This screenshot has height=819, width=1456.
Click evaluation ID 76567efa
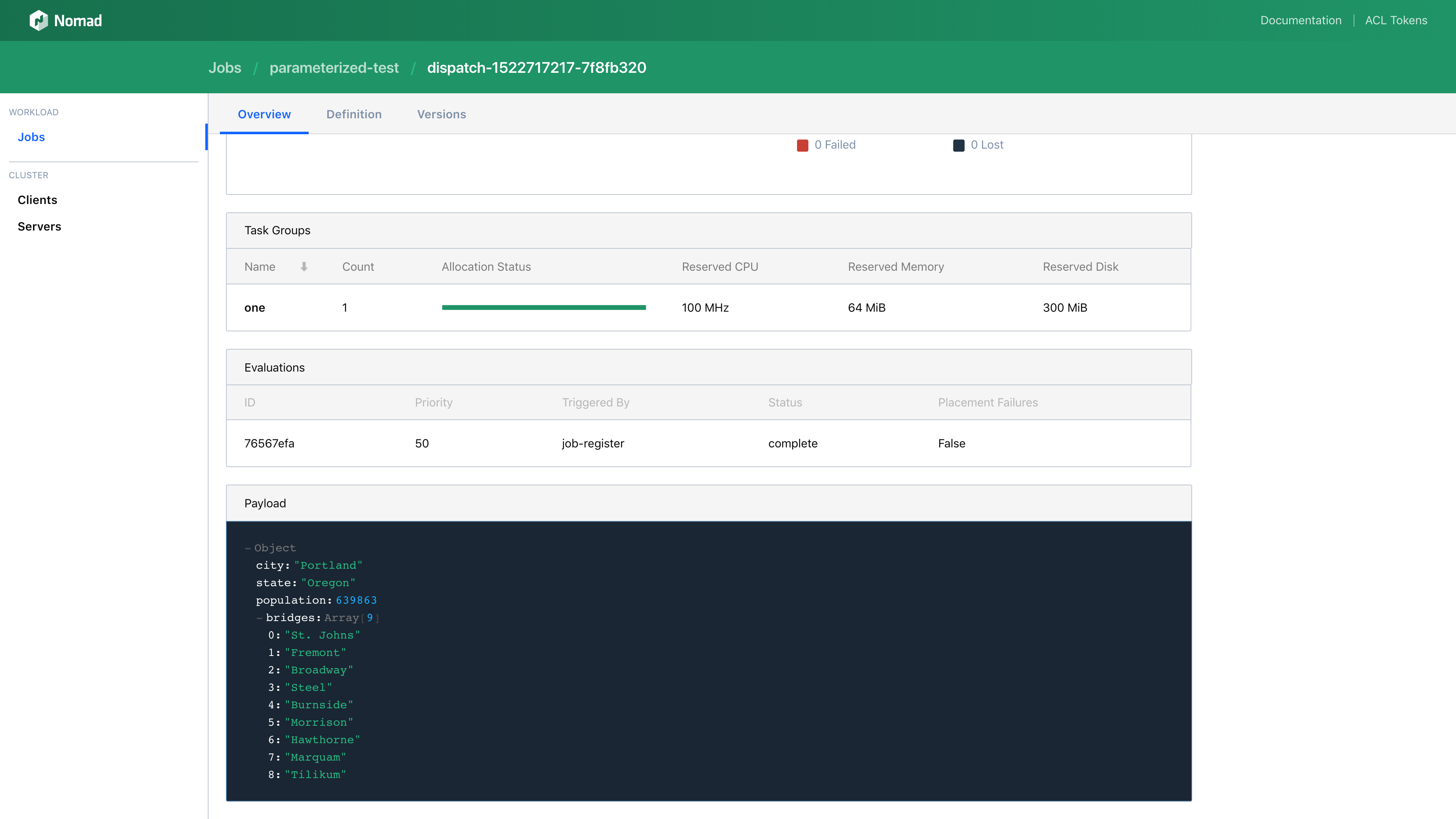pyautogui.click(x=269, y=444)
